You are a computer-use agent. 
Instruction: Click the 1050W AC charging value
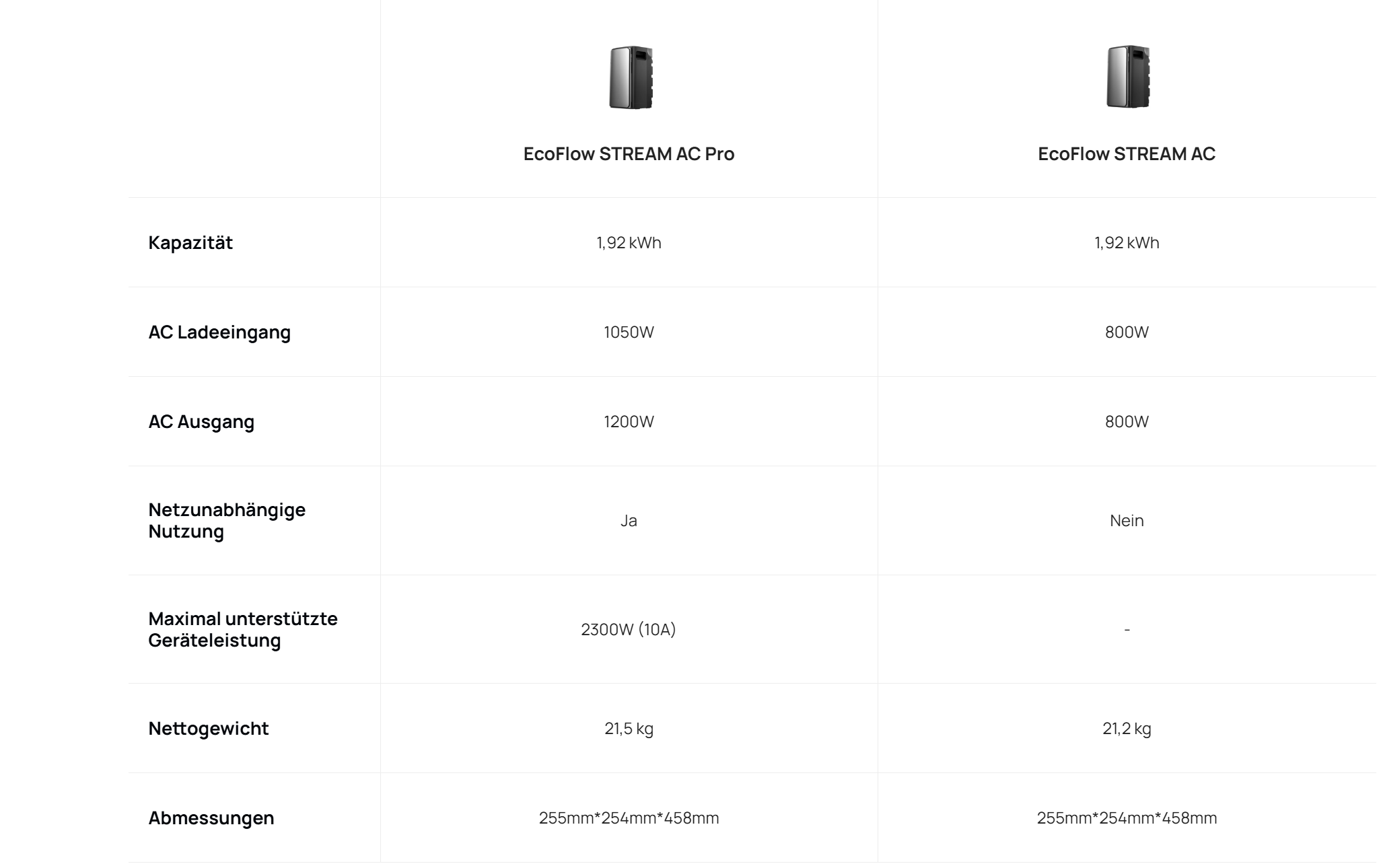[x=629, y=332]
